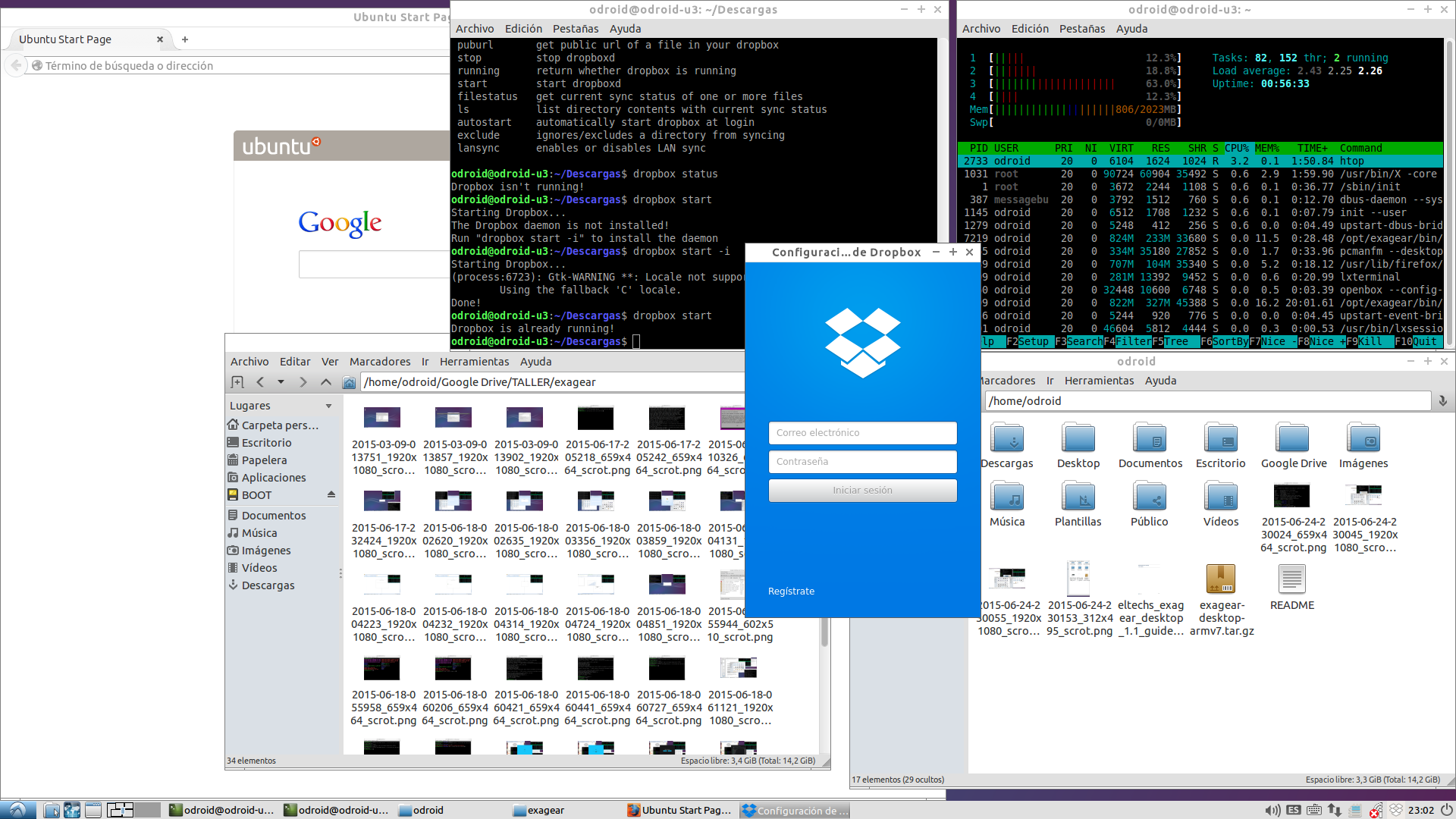Open the network connection tray icon
Viewport: 1456px width, 819px height.
[x=1335, y=810]
